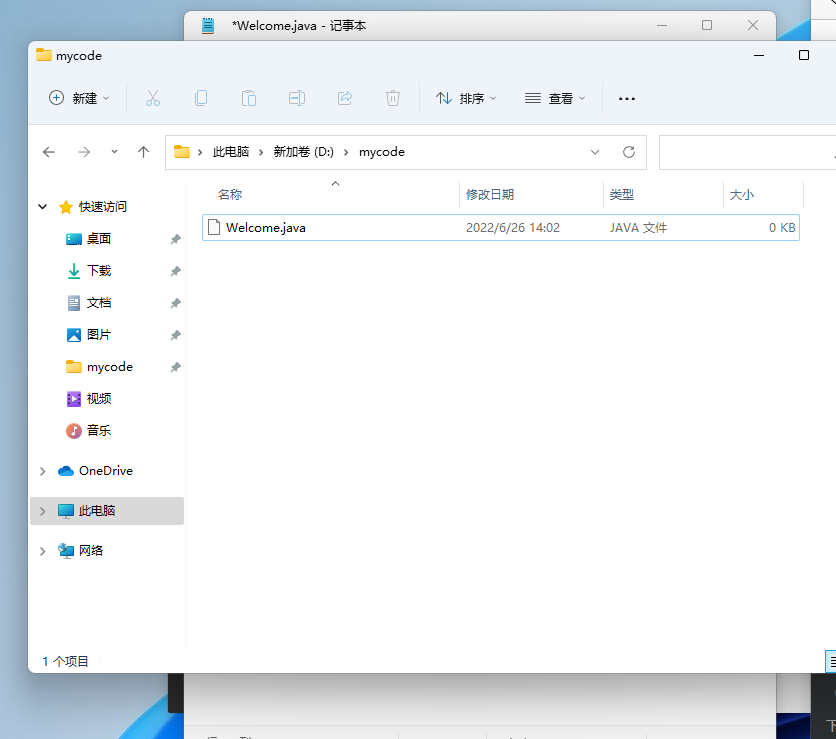Click the JAVA 文件 type cell
The height and width of the screenshot is (739, 836).
click(x=638, y=228)
